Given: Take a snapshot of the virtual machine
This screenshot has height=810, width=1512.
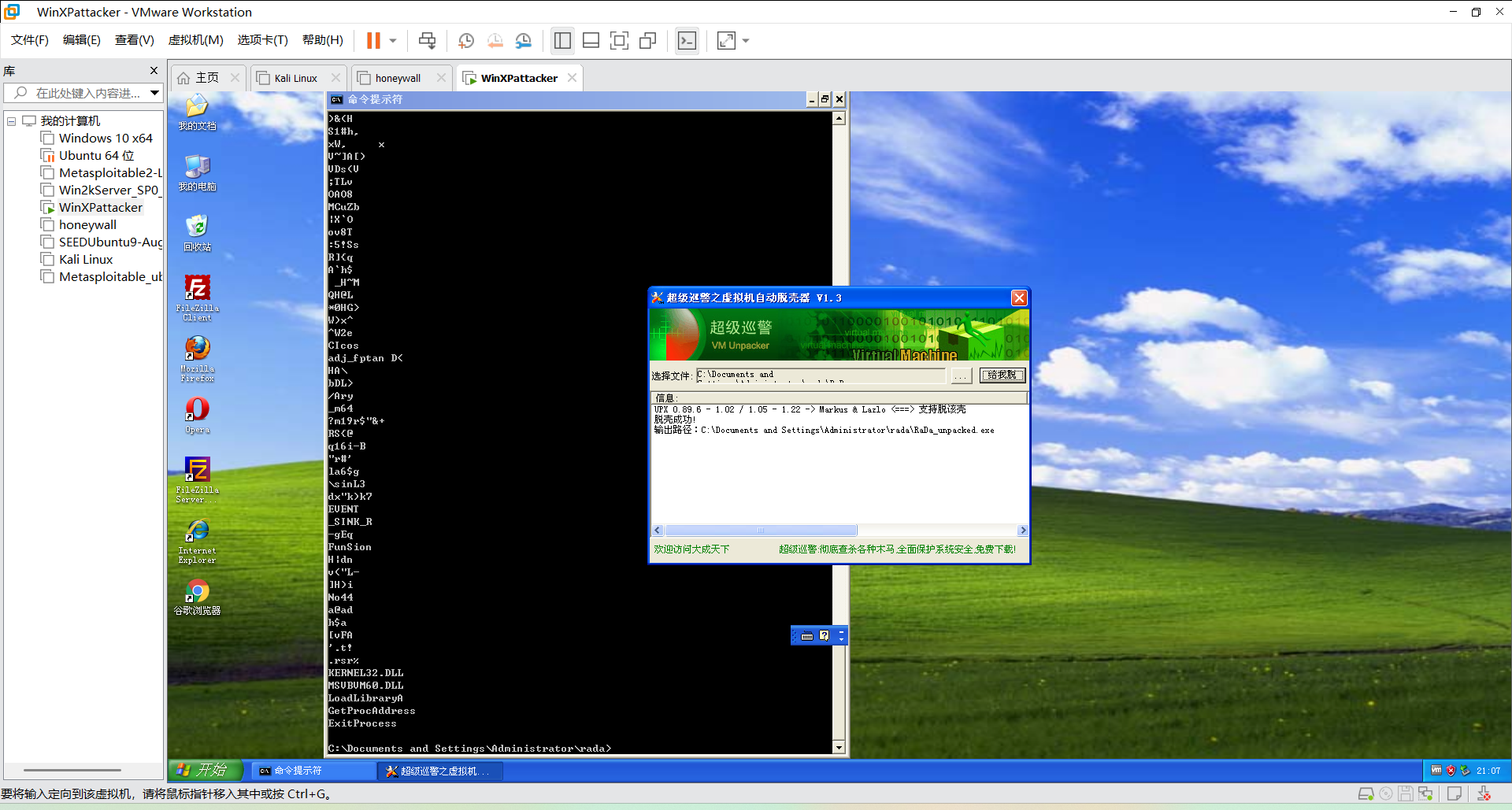Looking at the screenshot, I should [x=466, y=40].
